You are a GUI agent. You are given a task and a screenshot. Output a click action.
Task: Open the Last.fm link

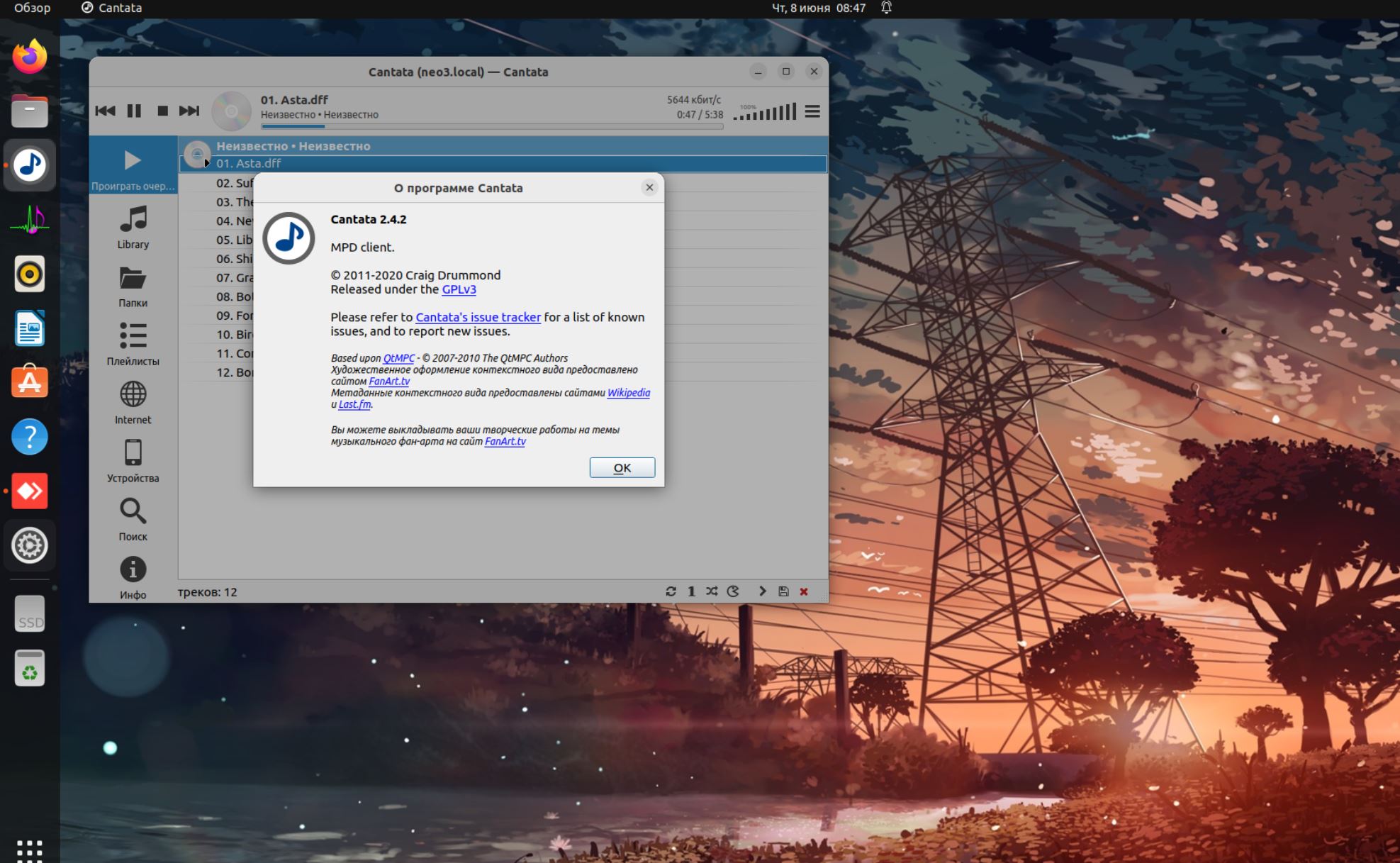pos(354,404)
